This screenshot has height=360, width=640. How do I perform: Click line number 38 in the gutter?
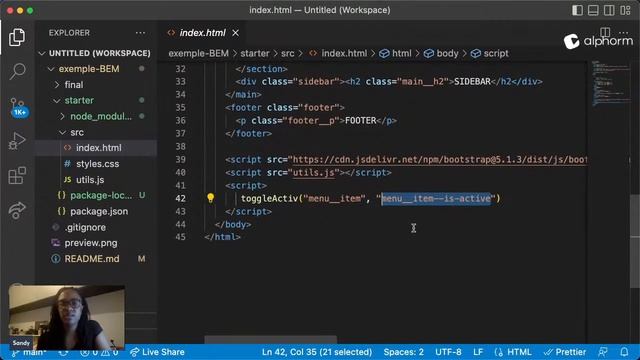[x=180, y=147]
